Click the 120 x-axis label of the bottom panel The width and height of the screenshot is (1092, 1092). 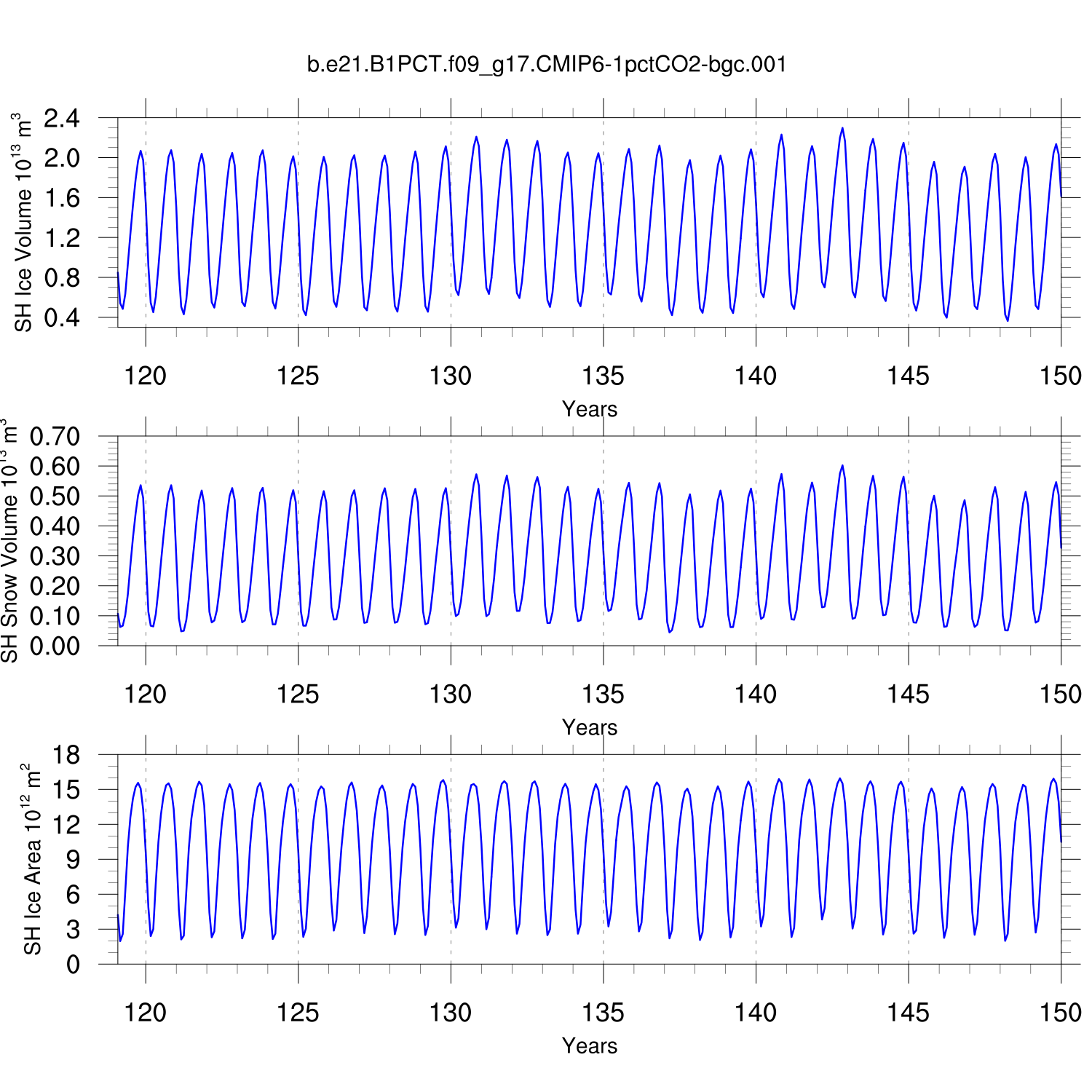pyautogui.click(x=146, y=1013)
